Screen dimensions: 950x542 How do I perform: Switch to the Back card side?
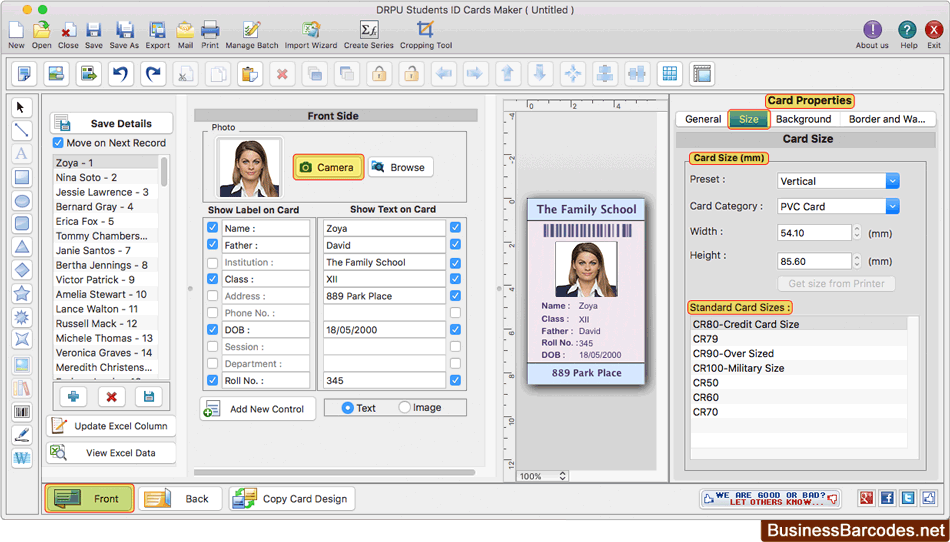(181, 499)
